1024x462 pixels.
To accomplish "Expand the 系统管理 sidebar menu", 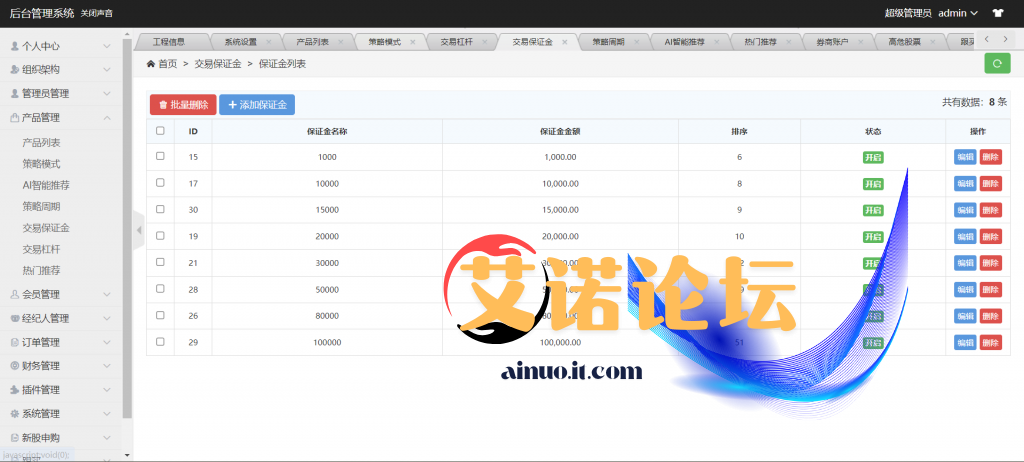I will (61, 414).
